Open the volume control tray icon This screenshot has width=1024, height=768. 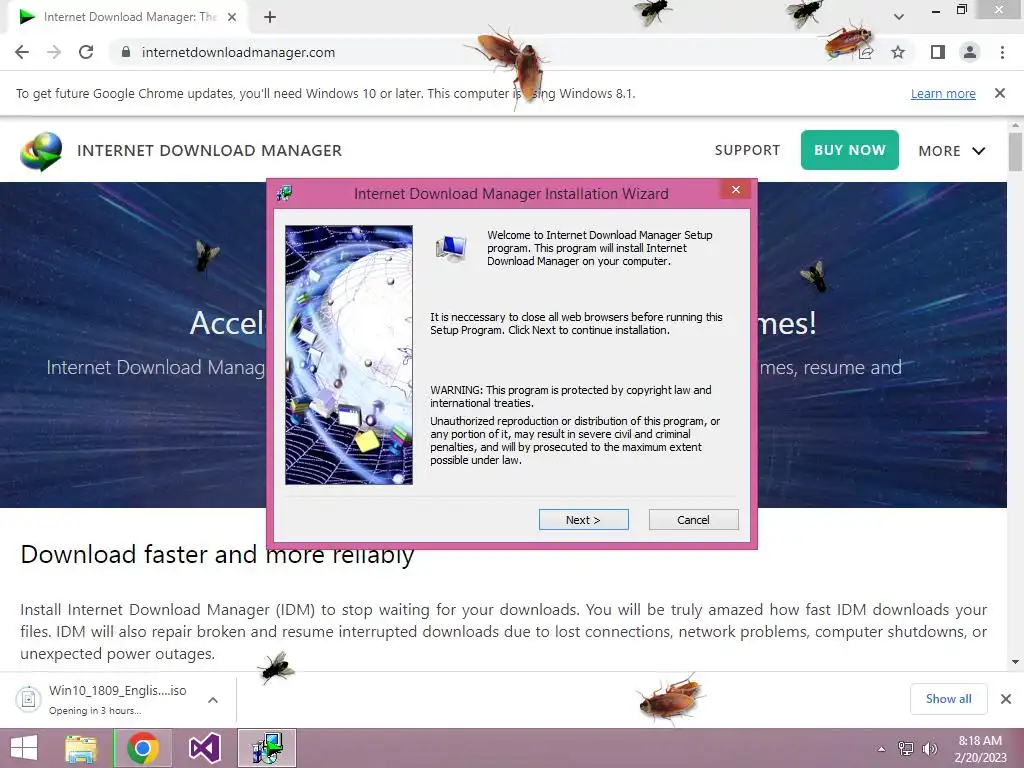click(930, 749)
